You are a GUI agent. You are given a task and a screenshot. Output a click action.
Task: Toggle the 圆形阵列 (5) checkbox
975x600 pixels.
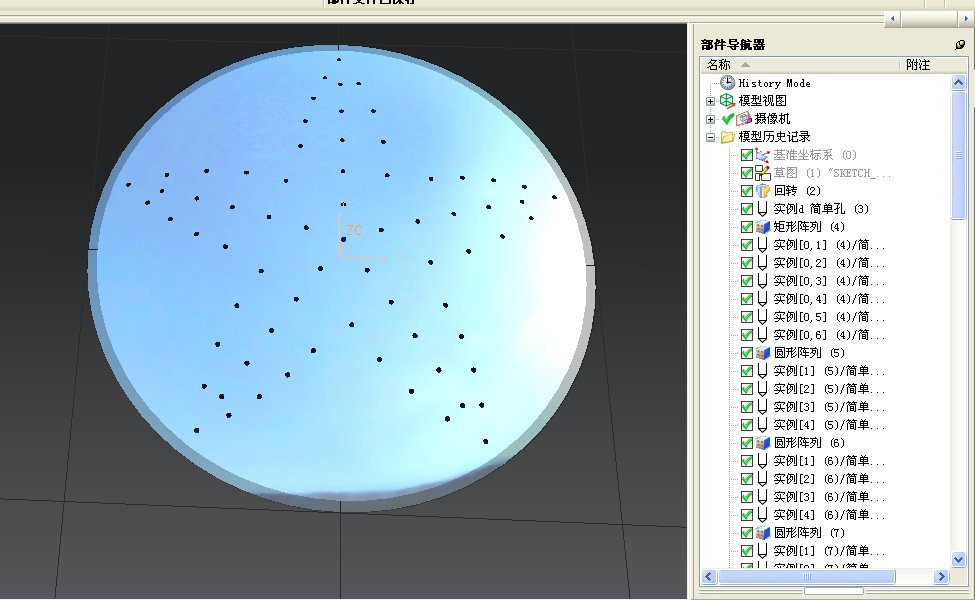click(747, 353)
